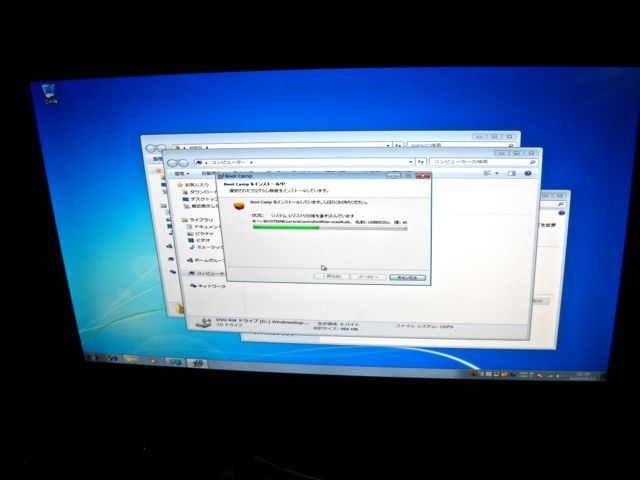This screenshot has width=640, height=480.
Task: Click the back window's search box
Action: pyautogui.click(x=461, y=145)
